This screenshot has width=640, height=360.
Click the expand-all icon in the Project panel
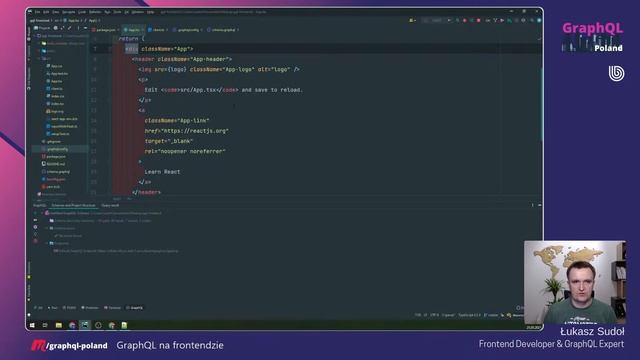tap(62, 28)
